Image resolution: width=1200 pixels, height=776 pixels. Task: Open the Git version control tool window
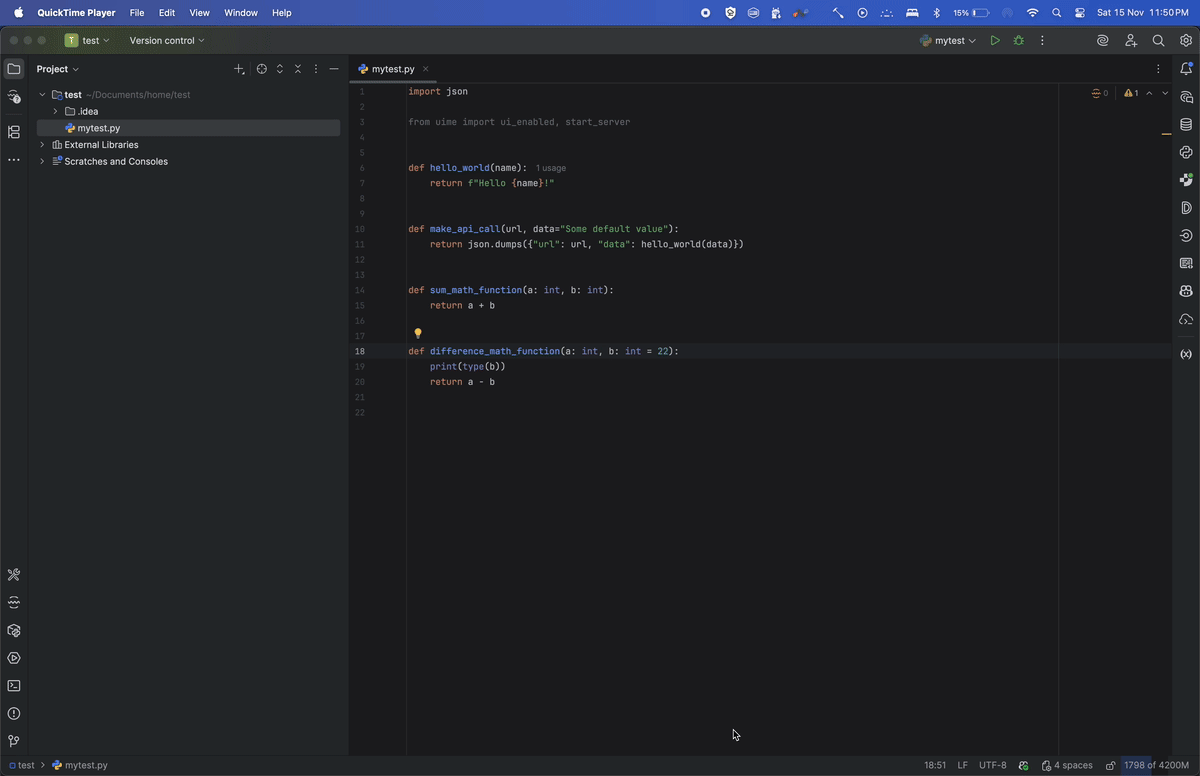click(14, 741)
